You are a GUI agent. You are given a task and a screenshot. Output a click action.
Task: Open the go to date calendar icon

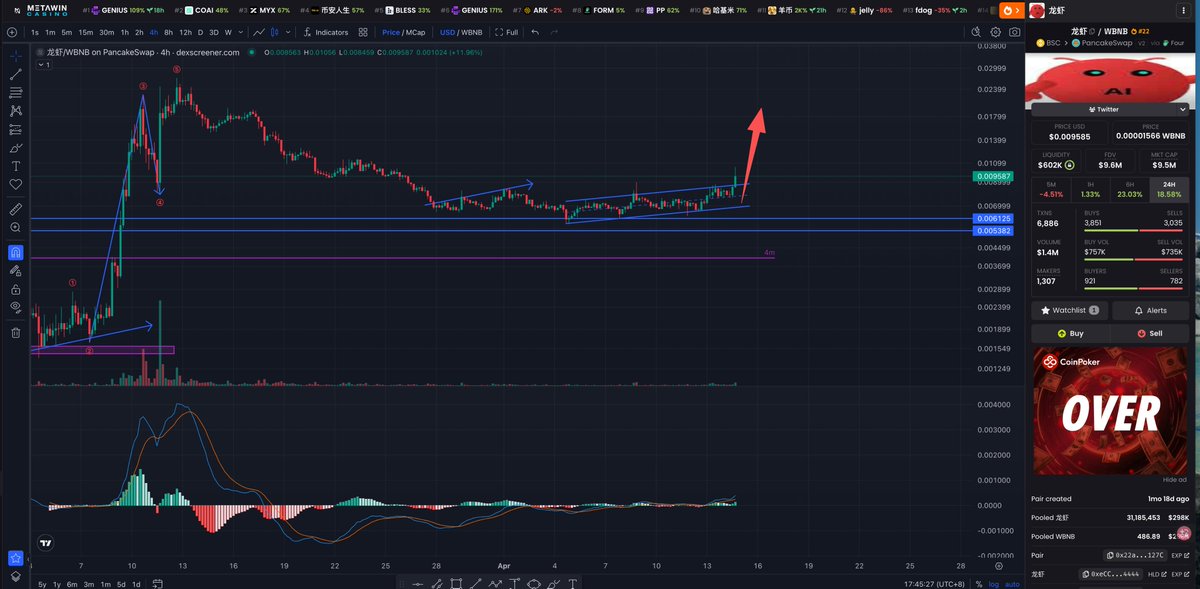[x=156, y=584]
